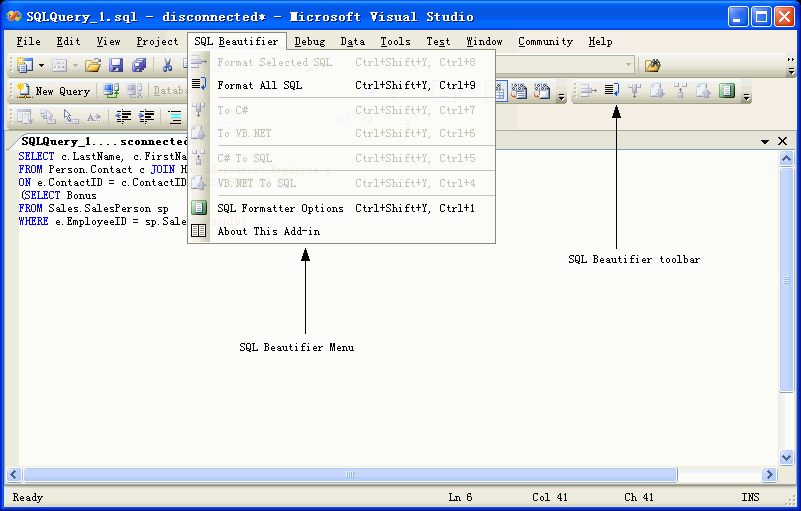Open the Data menu
Image resolution: width=801 pixels, height=511 pixels.
(352, 41)
